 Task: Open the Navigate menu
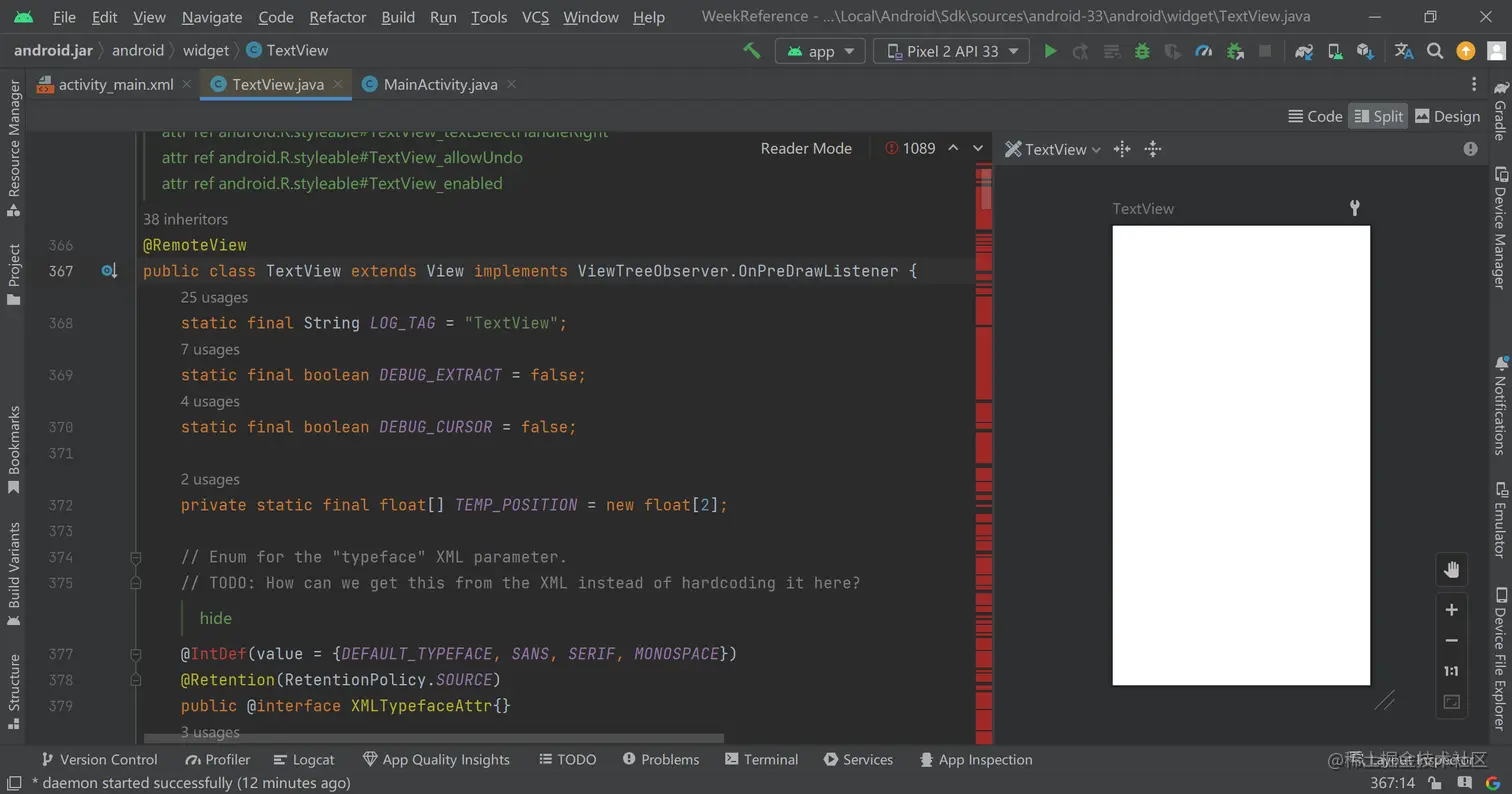pos(212,17)
